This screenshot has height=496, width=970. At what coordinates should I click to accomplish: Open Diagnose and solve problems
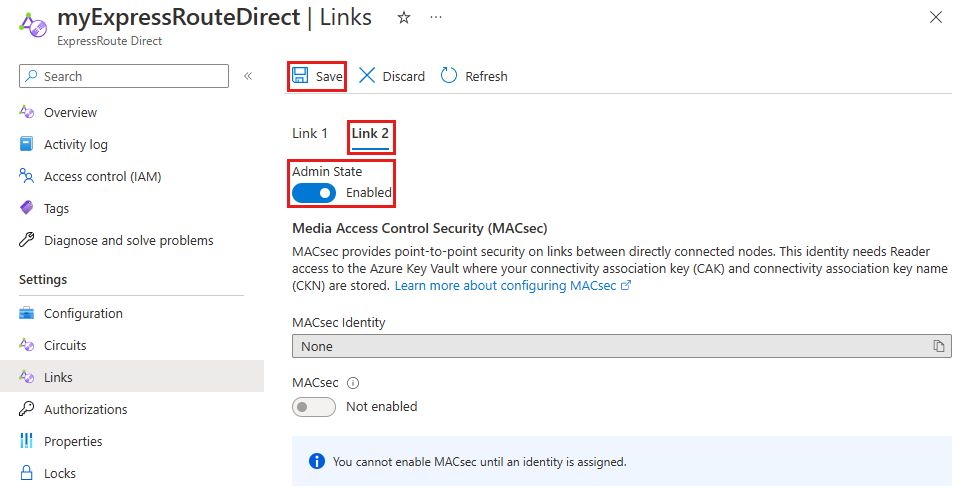pyautogui.click(x=128, y=240)
